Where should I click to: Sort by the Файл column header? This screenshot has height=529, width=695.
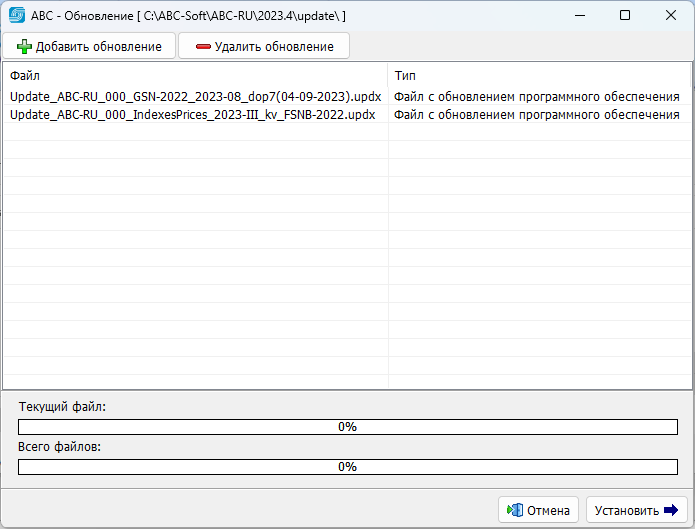pos(195,76)
